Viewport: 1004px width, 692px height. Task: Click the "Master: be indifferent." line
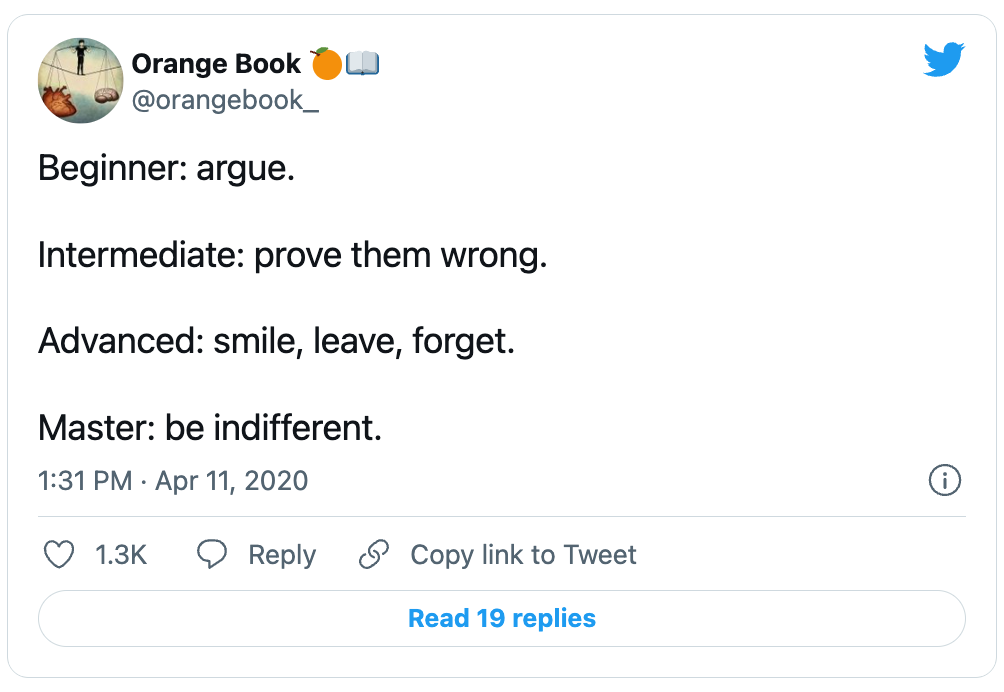point(210,429)
